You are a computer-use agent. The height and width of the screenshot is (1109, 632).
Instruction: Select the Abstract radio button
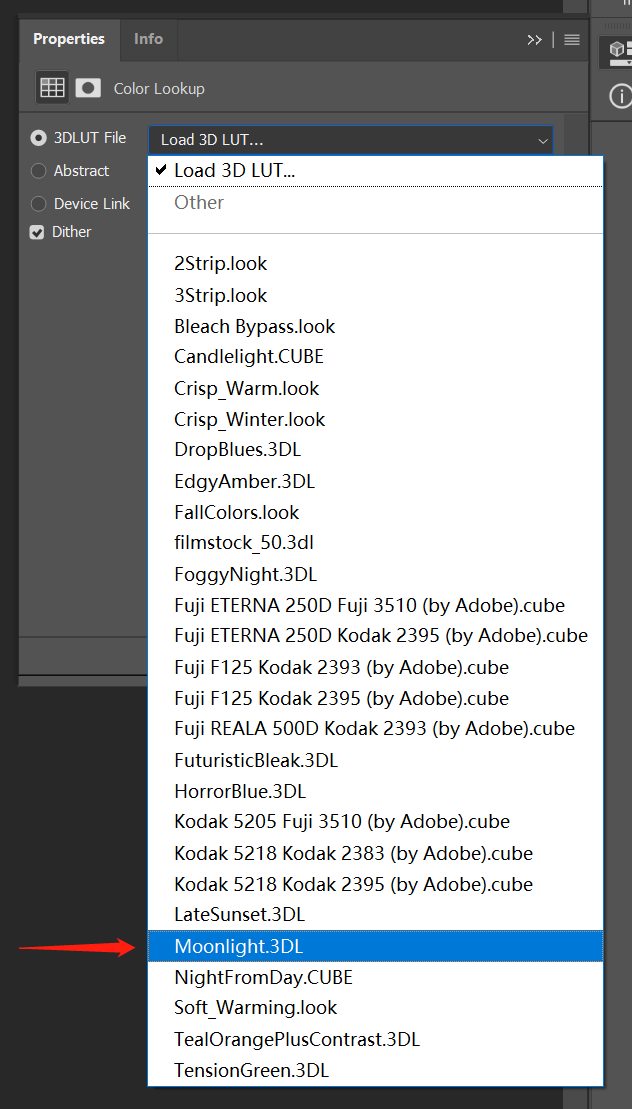pos(39,171)
